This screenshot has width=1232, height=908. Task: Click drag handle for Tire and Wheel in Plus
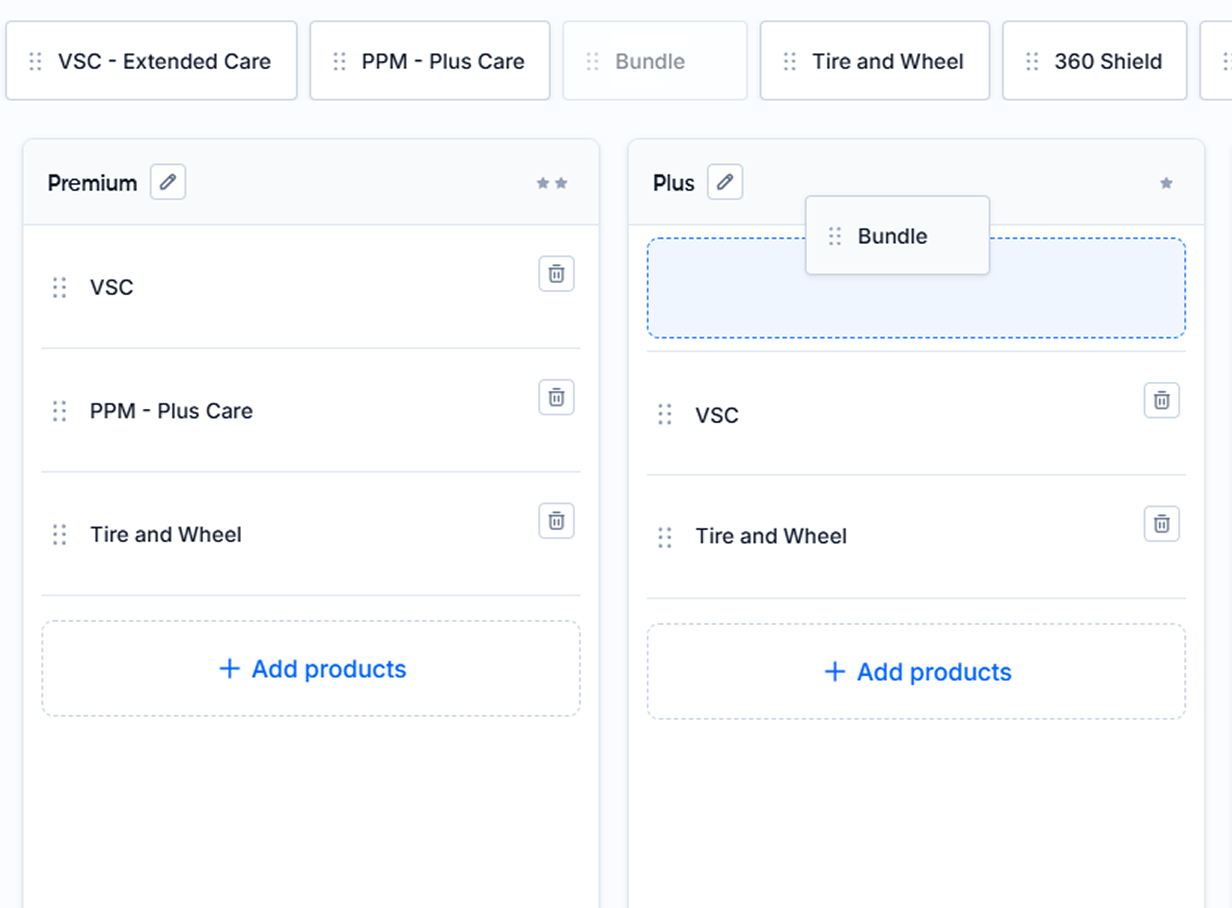(665, 537)
